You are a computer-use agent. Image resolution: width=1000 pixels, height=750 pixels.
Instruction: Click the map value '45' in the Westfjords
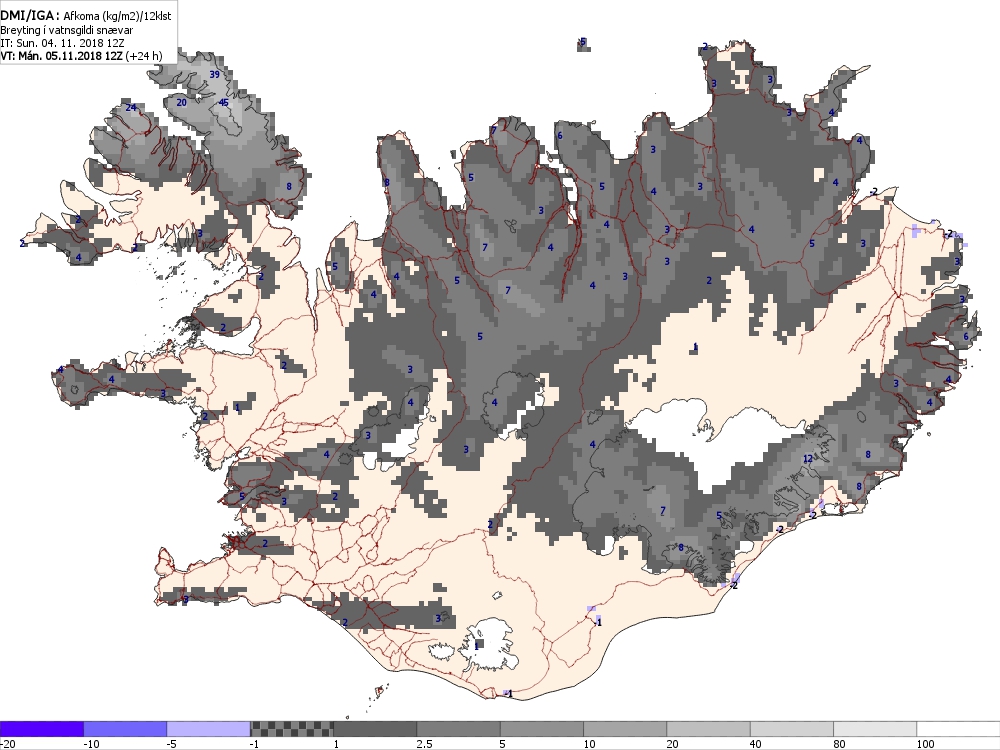click(223, 102)
